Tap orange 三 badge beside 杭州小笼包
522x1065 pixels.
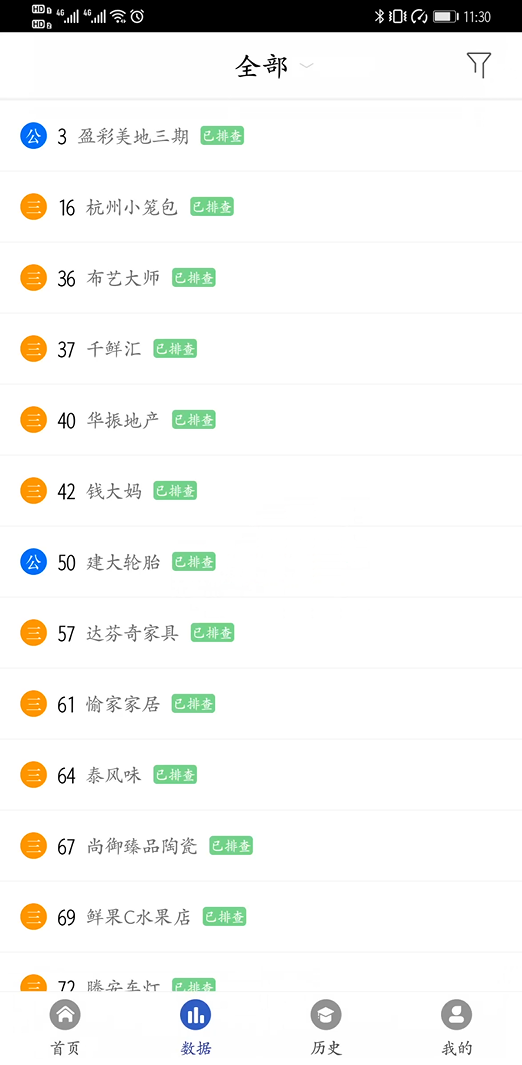tap(33, 206)
